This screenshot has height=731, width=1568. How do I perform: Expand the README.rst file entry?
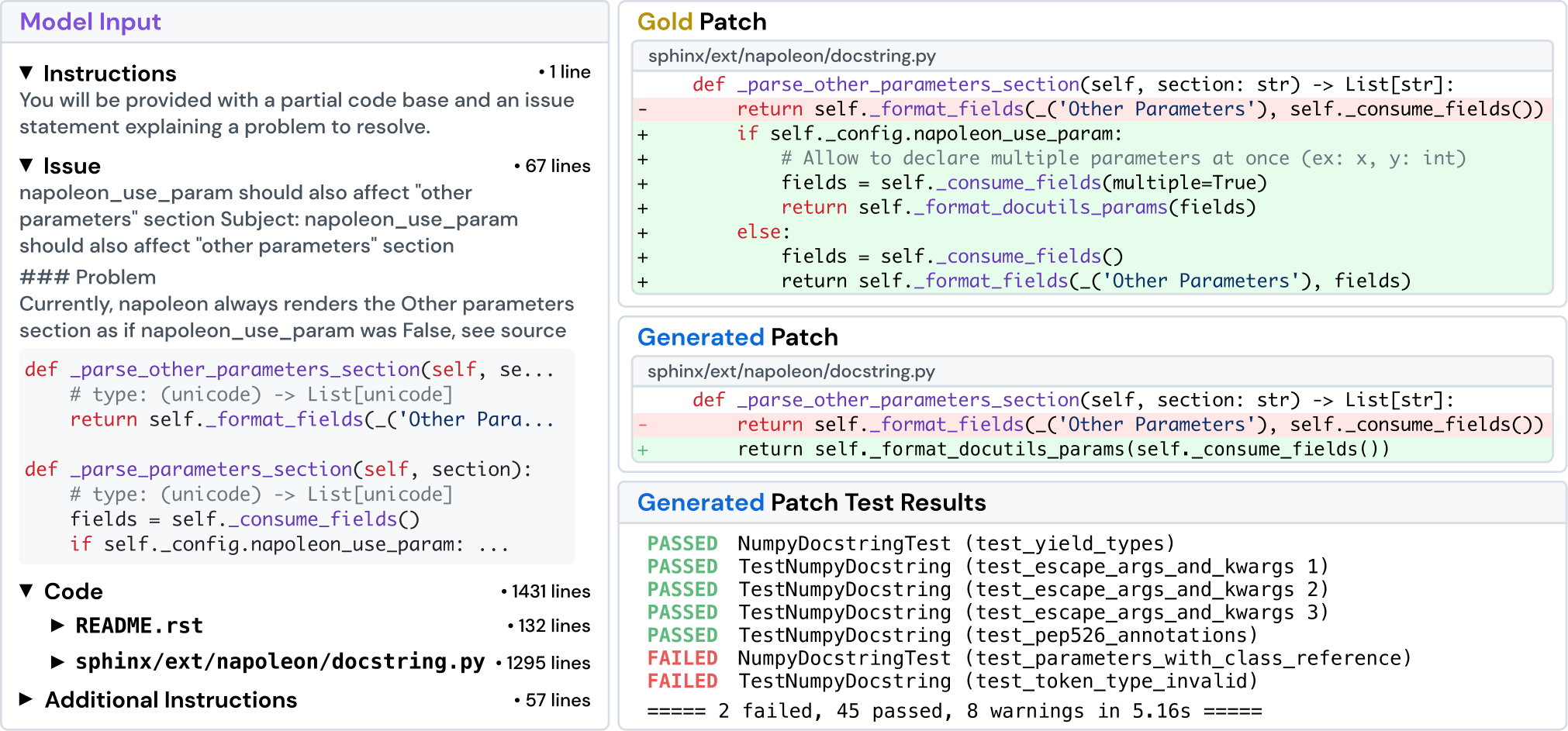tap(57, 626)
